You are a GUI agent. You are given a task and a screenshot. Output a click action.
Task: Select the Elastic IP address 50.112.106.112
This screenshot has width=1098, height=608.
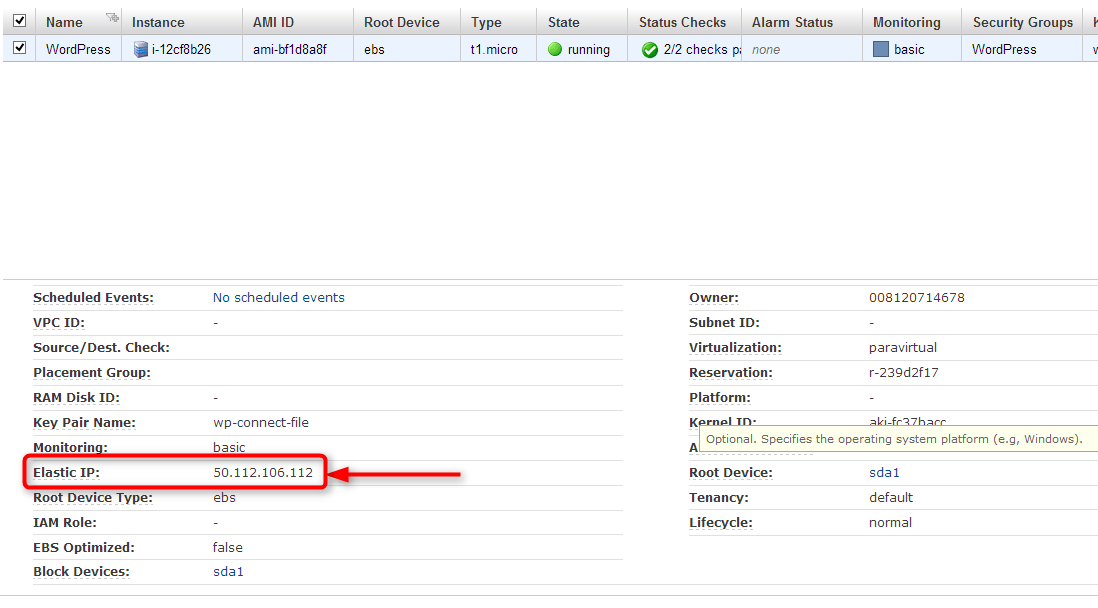point(263,472)
